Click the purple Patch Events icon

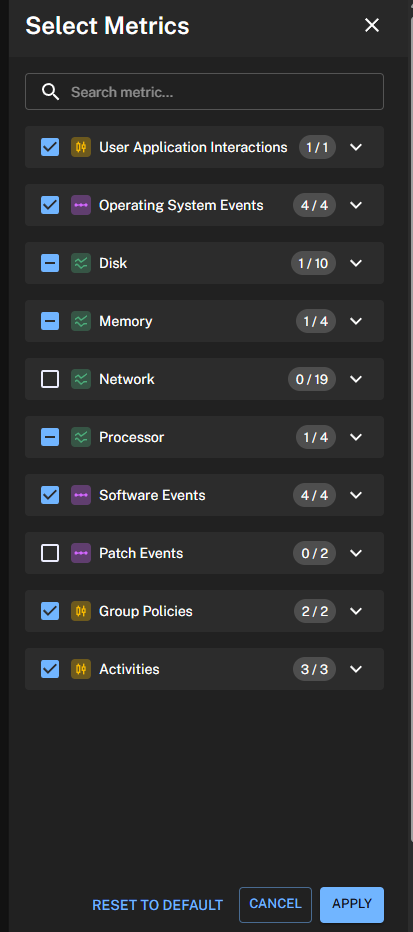pyautogui.click(x=81, y=553)
